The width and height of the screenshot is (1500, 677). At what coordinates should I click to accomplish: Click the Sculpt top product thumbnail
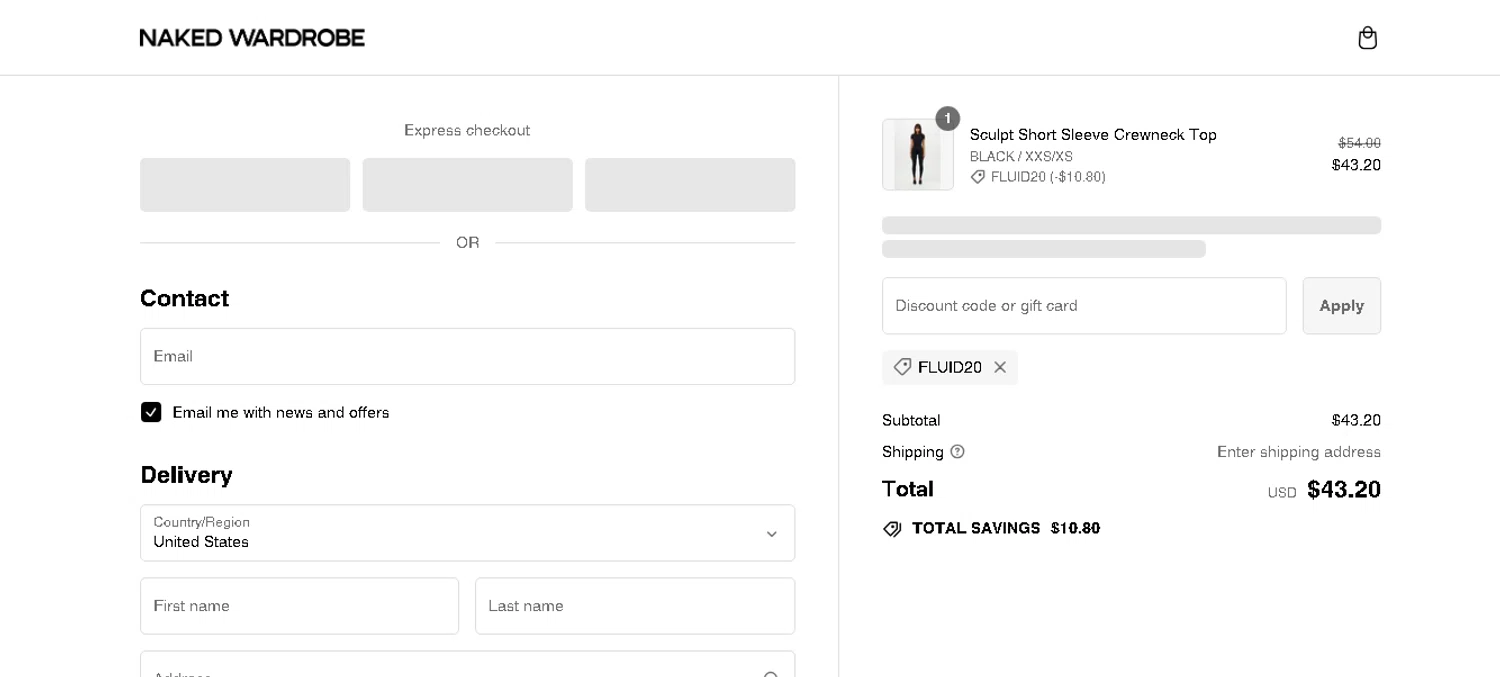tap(917, 155)
